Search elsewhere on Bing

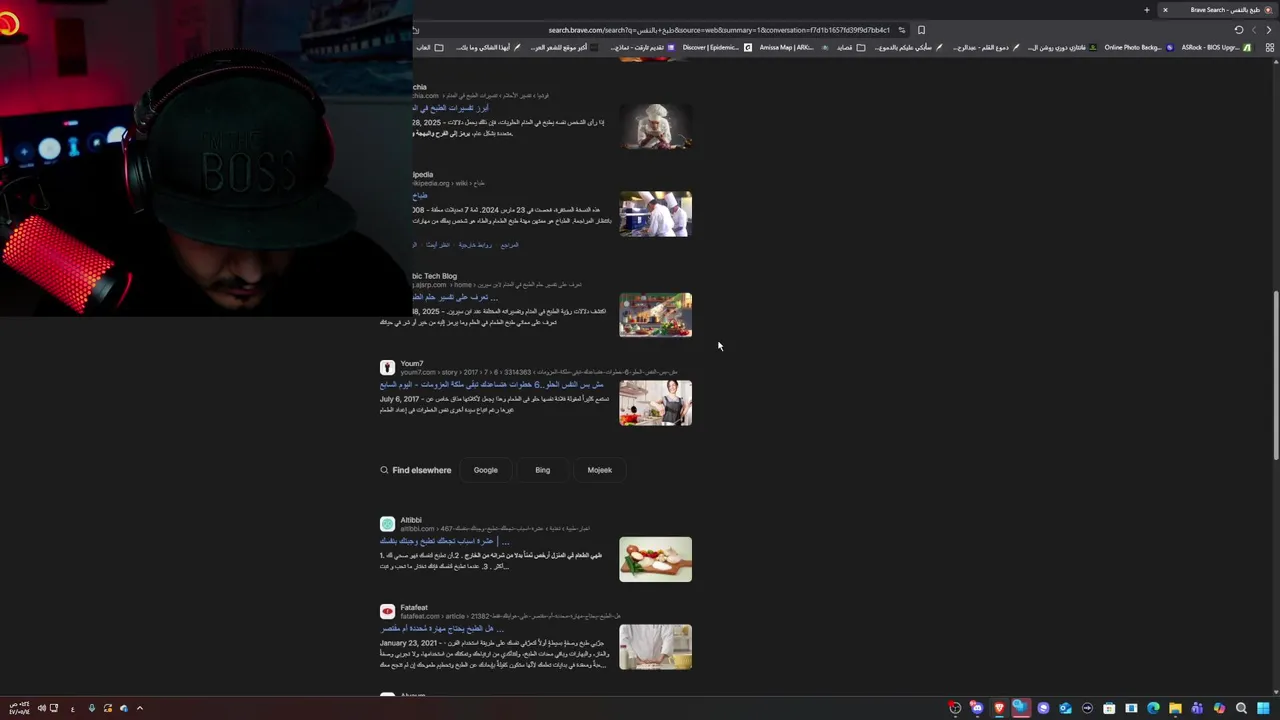click(542, 470)
